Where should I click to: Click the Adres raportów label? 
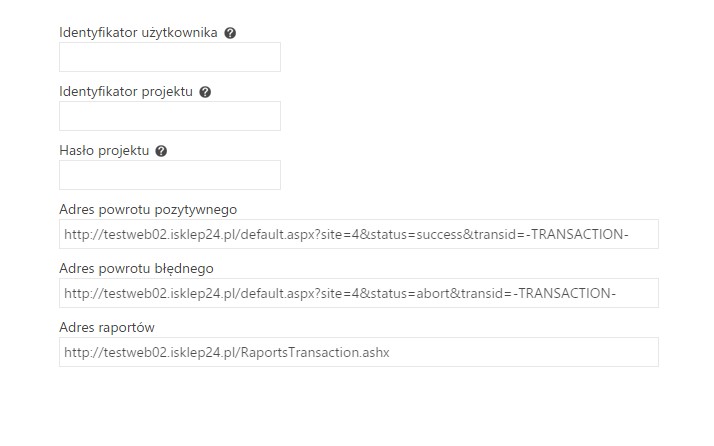tap(107, 327)
